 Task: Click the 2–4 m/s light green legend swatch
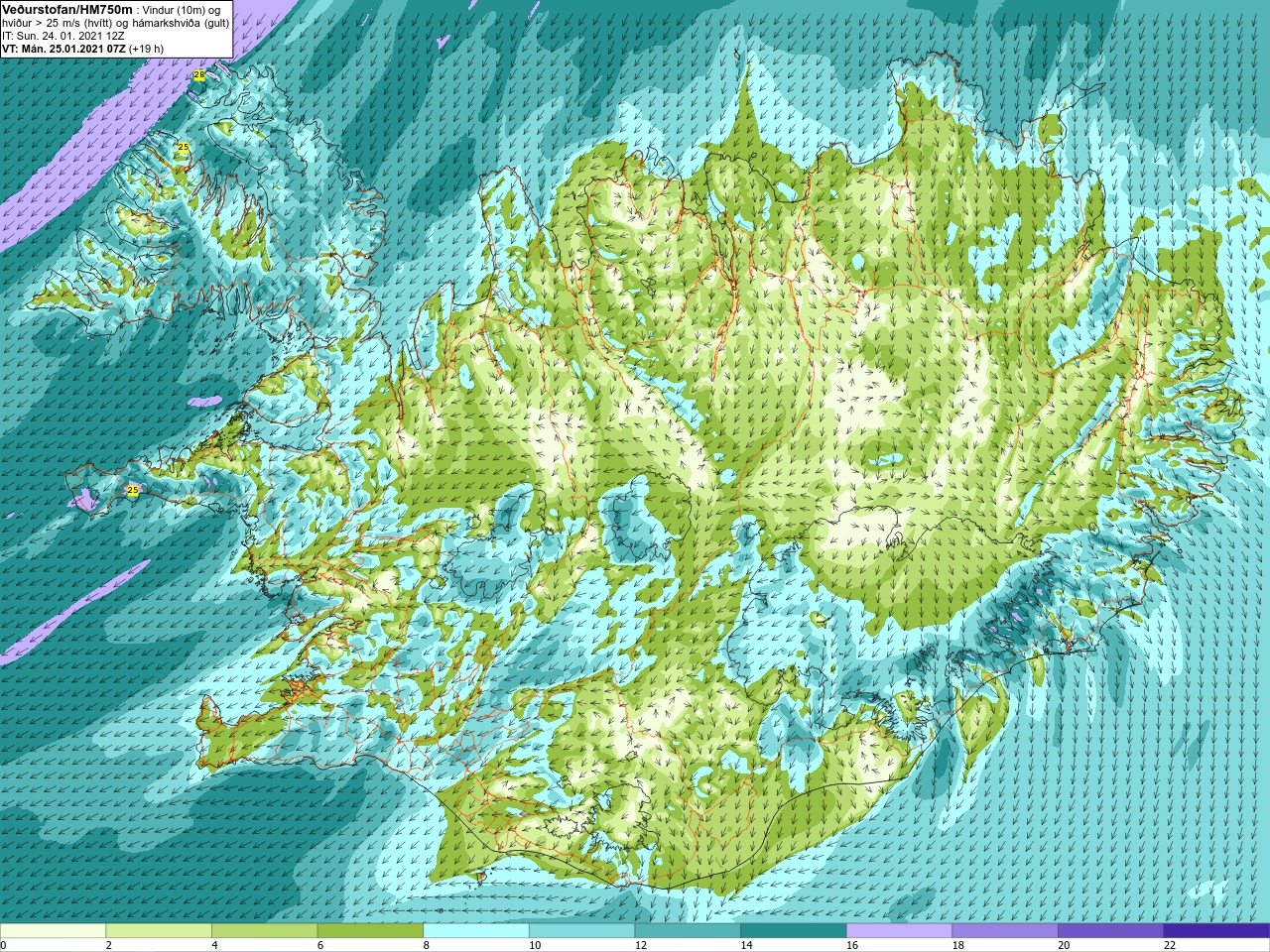(x=159, y=931)
